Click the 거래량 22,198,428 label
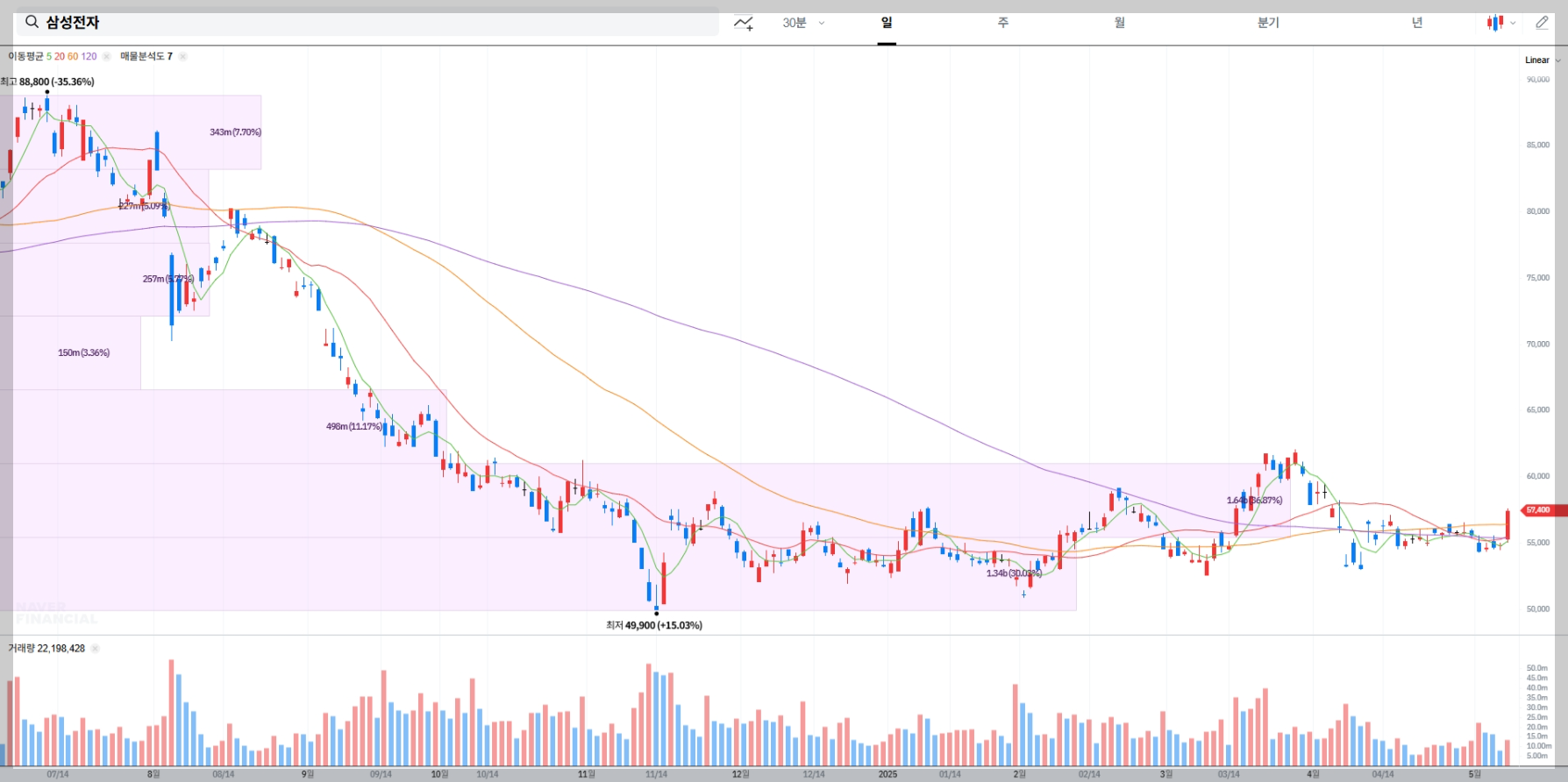Image resolution: width=1568 pixels, height=782 pixels. click(x=46, y=649)
